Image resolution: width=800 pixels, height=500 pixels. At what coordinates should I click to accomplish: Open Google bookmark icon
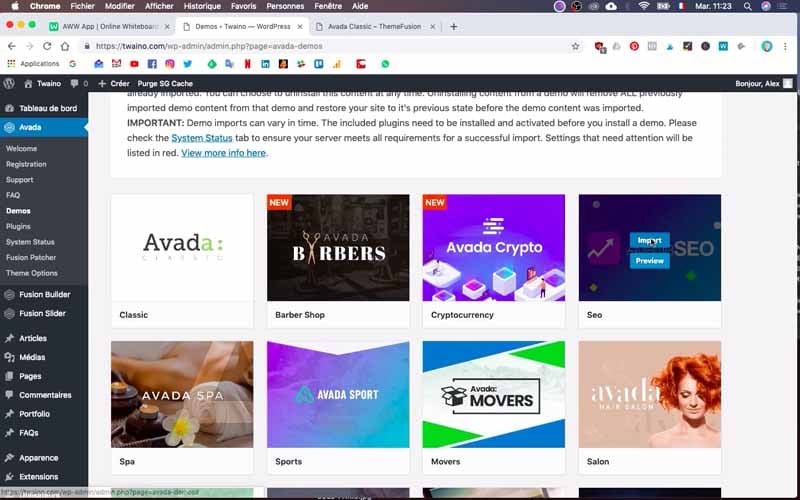coord(72,64)
